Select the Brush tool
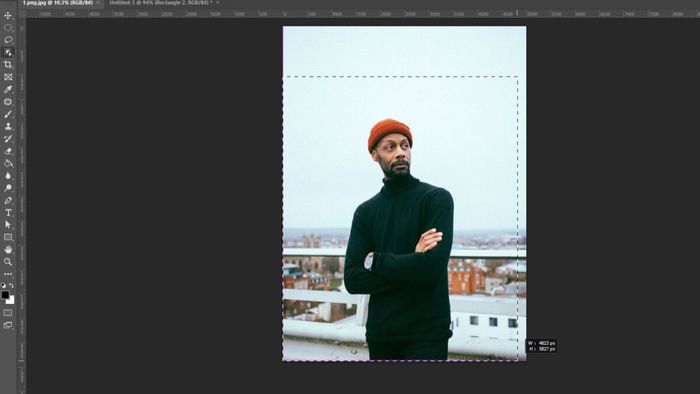This screenshot has height=394, width=700. tap(8, 114)
